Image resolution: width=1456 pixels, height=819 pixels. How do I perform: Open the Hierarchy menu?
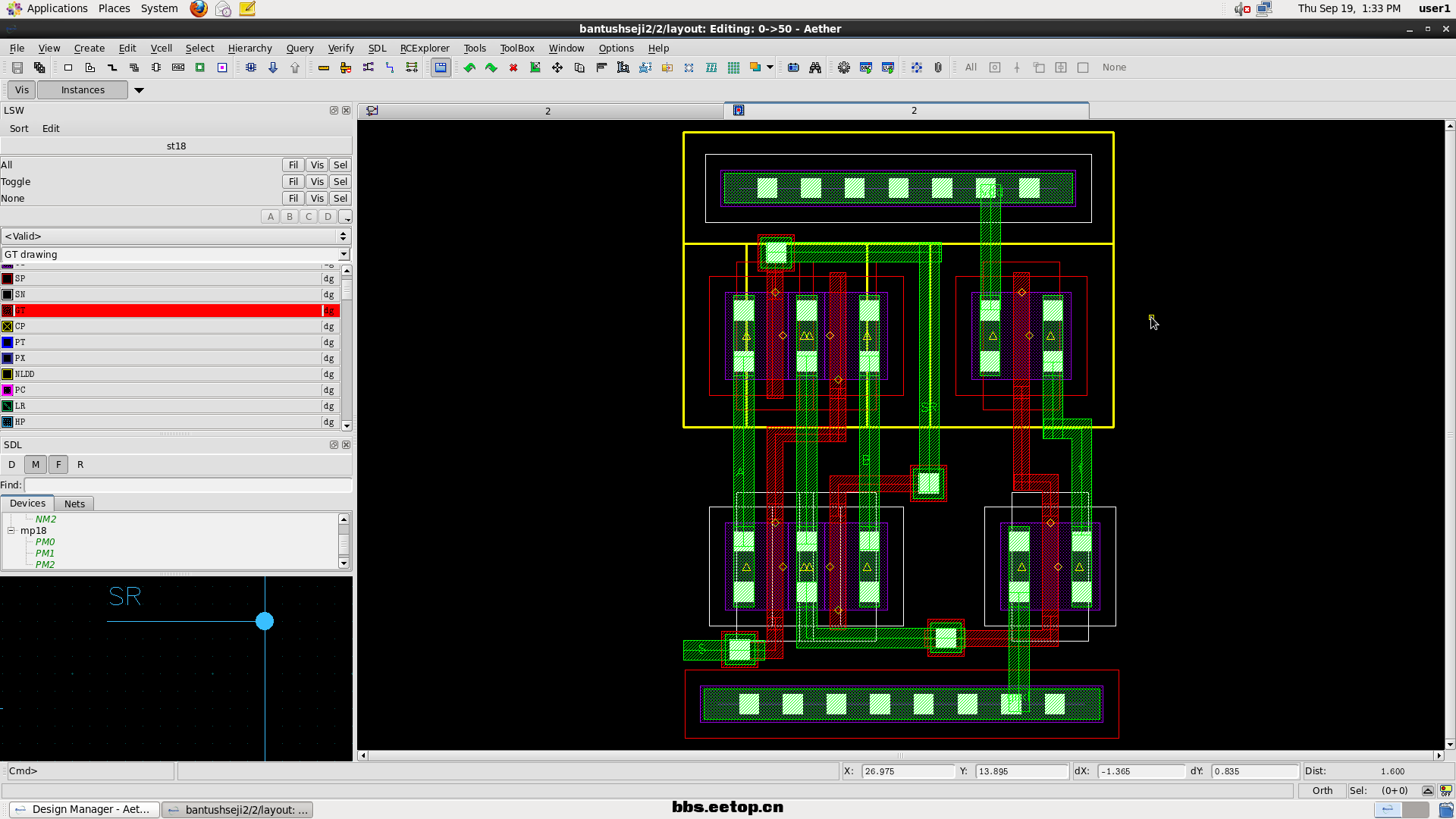tap(249, 49)
